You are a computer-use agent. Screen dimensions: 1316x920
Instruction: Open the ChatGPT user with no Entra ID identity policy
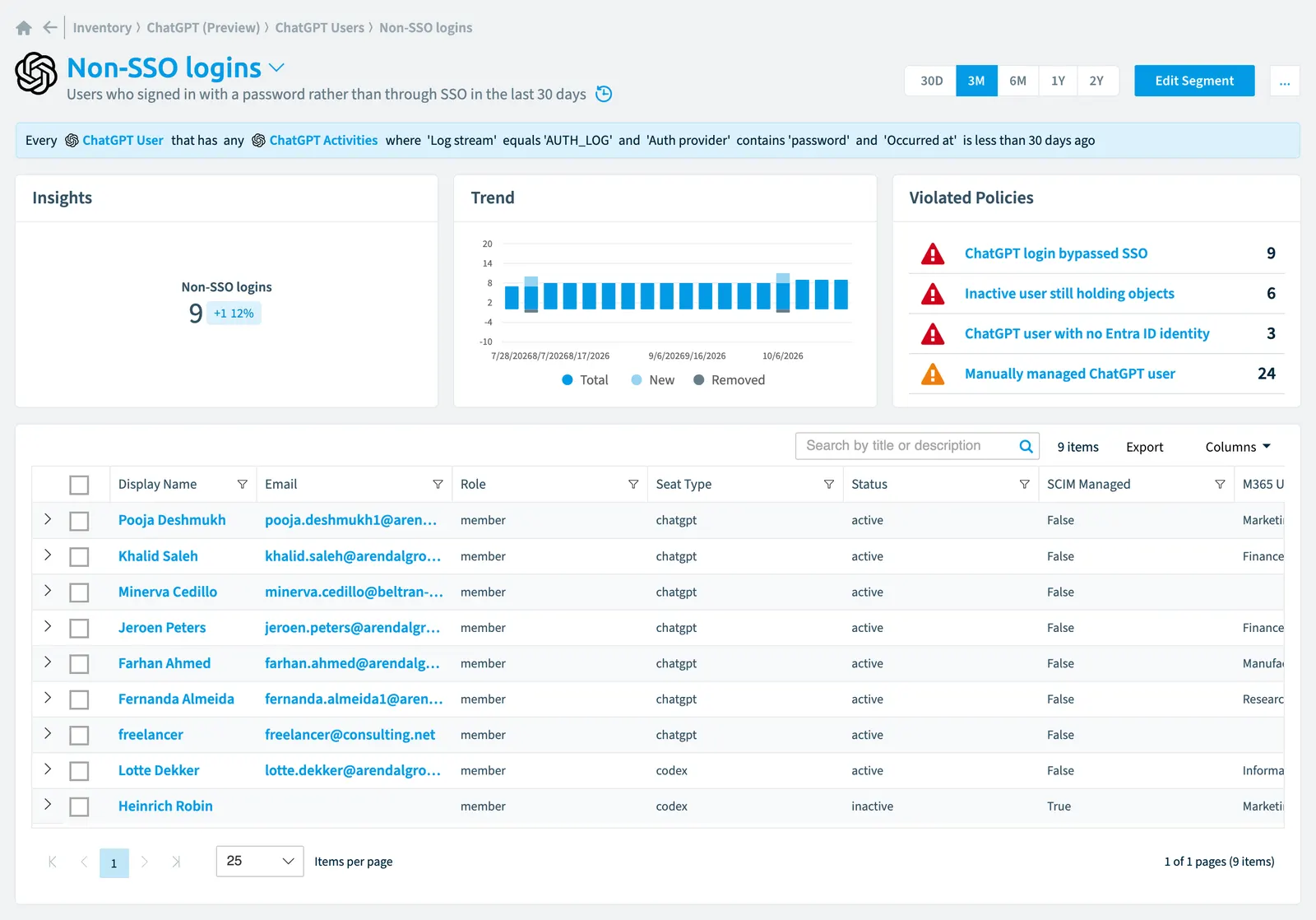point(1087,333)
